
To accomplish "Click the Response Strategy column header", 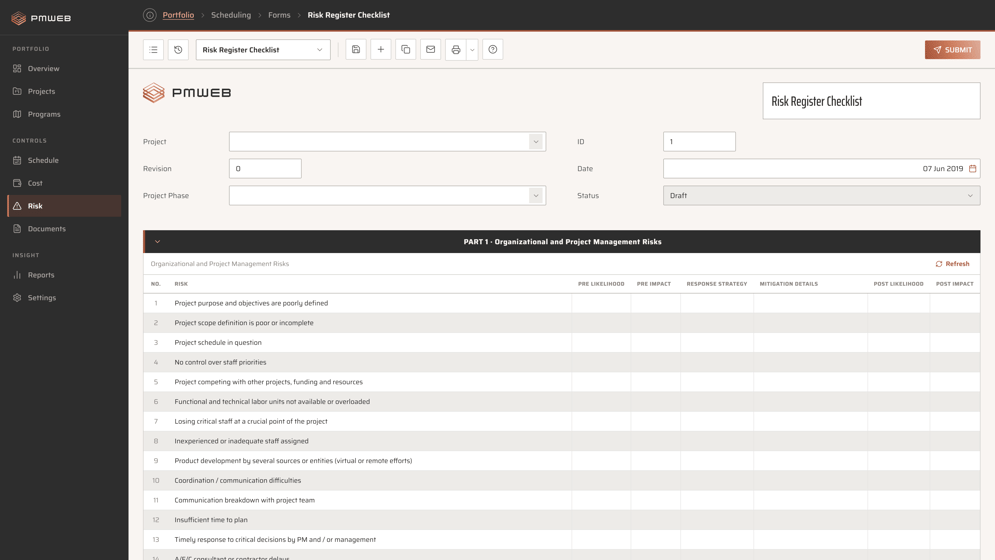I will pyautogui.click(x=716, y=284).
